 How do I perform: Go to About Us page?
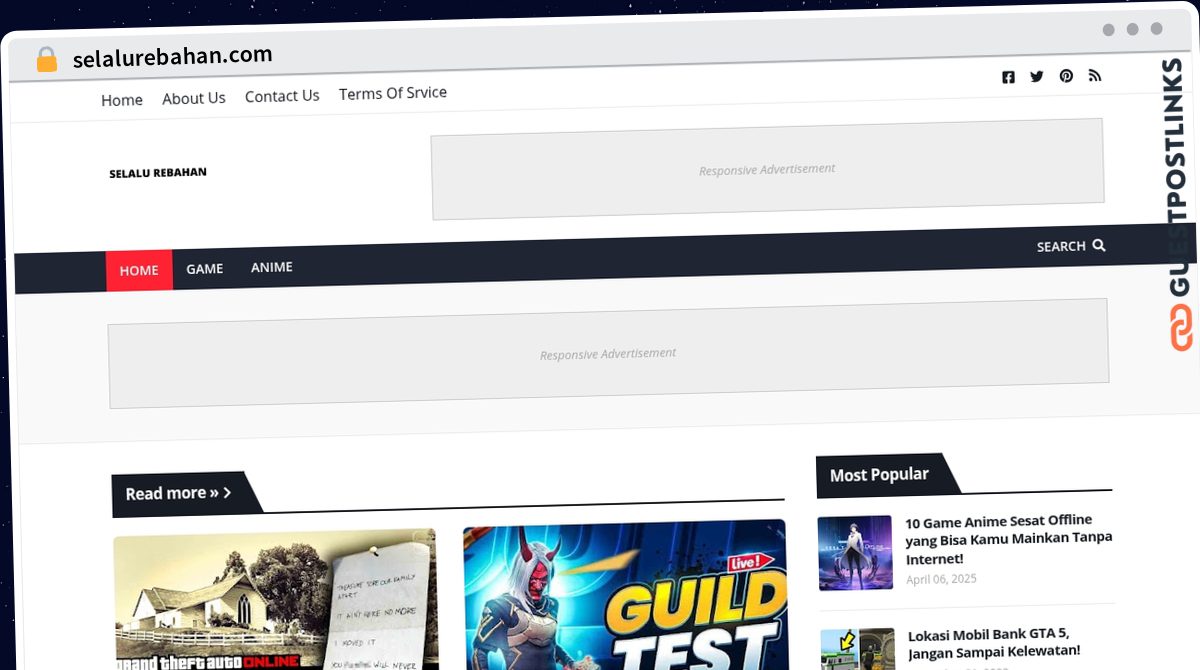(194, 98)
